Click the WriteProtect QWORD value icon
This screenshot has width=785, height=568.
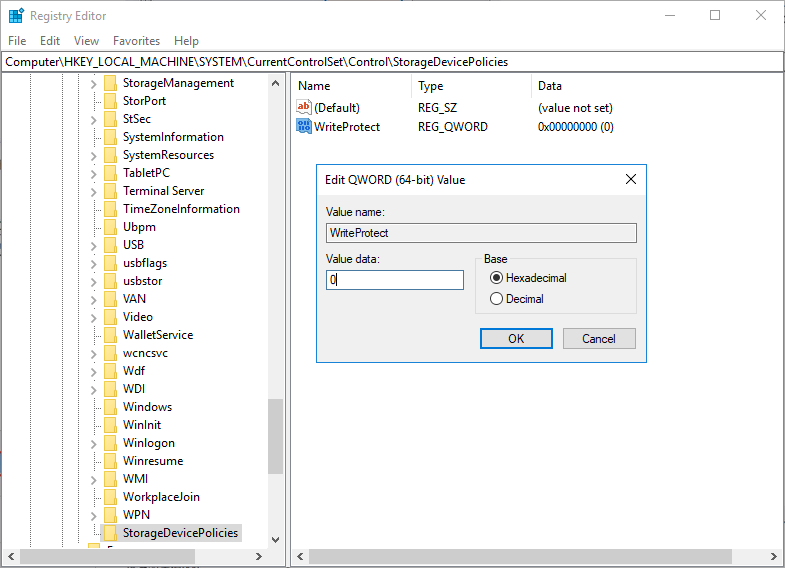(x=304, y=127)
